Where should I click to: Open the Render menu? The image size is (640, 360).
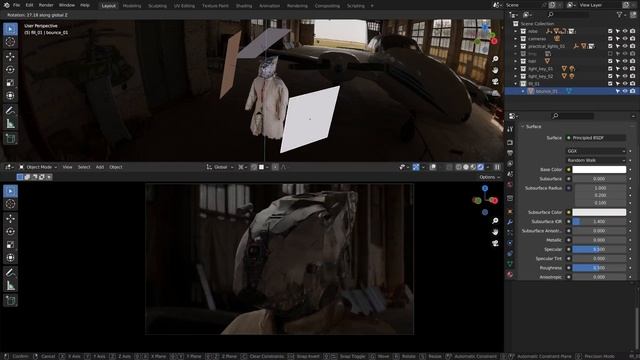point(46,5)
